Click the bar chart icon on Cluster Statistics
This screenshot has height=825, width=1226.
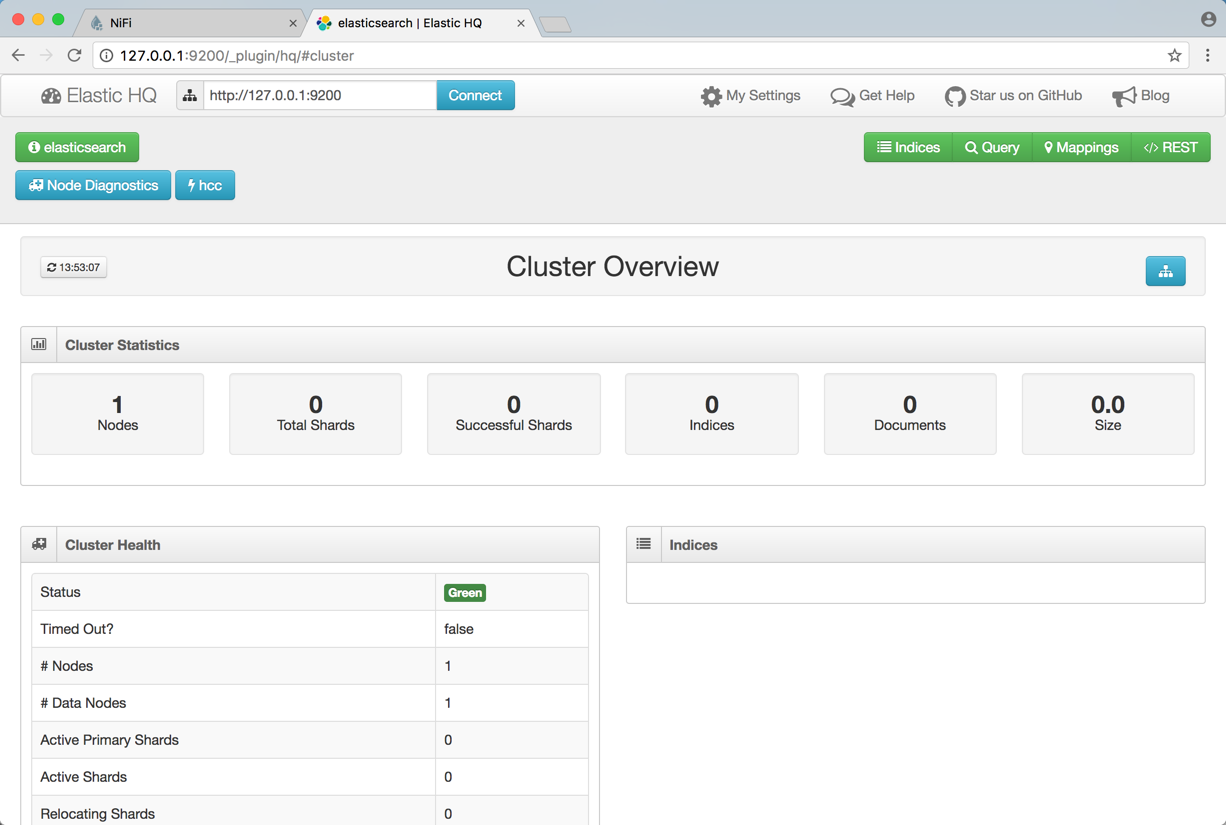38,344
